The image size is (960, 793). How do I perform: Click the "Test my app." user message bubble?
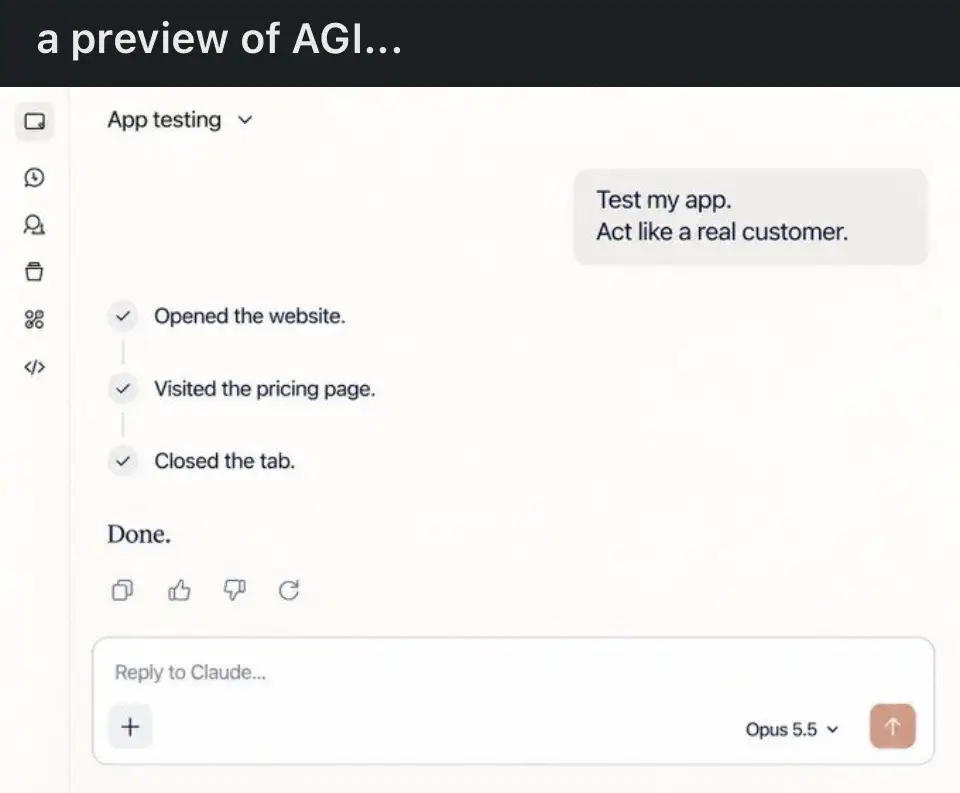[x=750, y=216]
